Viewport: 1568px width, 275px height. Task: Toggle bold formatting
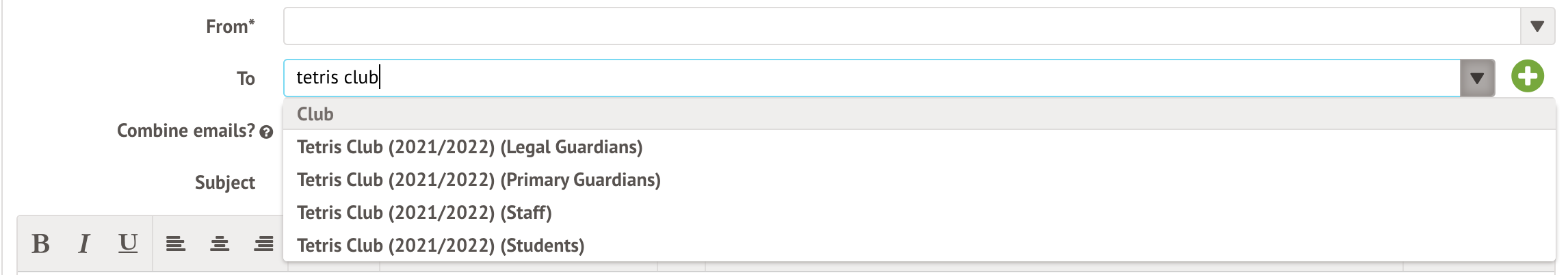click(x=40, y=244)
